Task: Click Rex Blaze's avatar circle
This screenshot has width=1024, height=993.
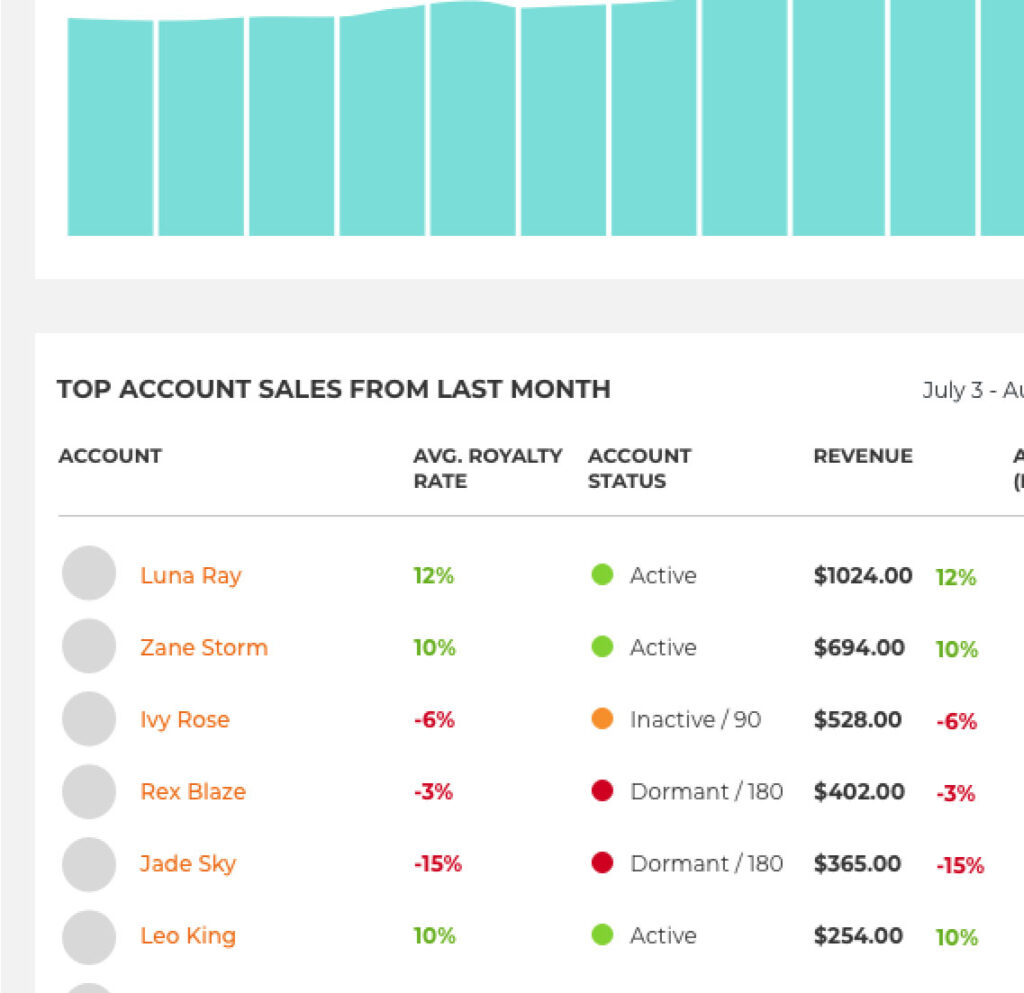Action: [89, 791]
